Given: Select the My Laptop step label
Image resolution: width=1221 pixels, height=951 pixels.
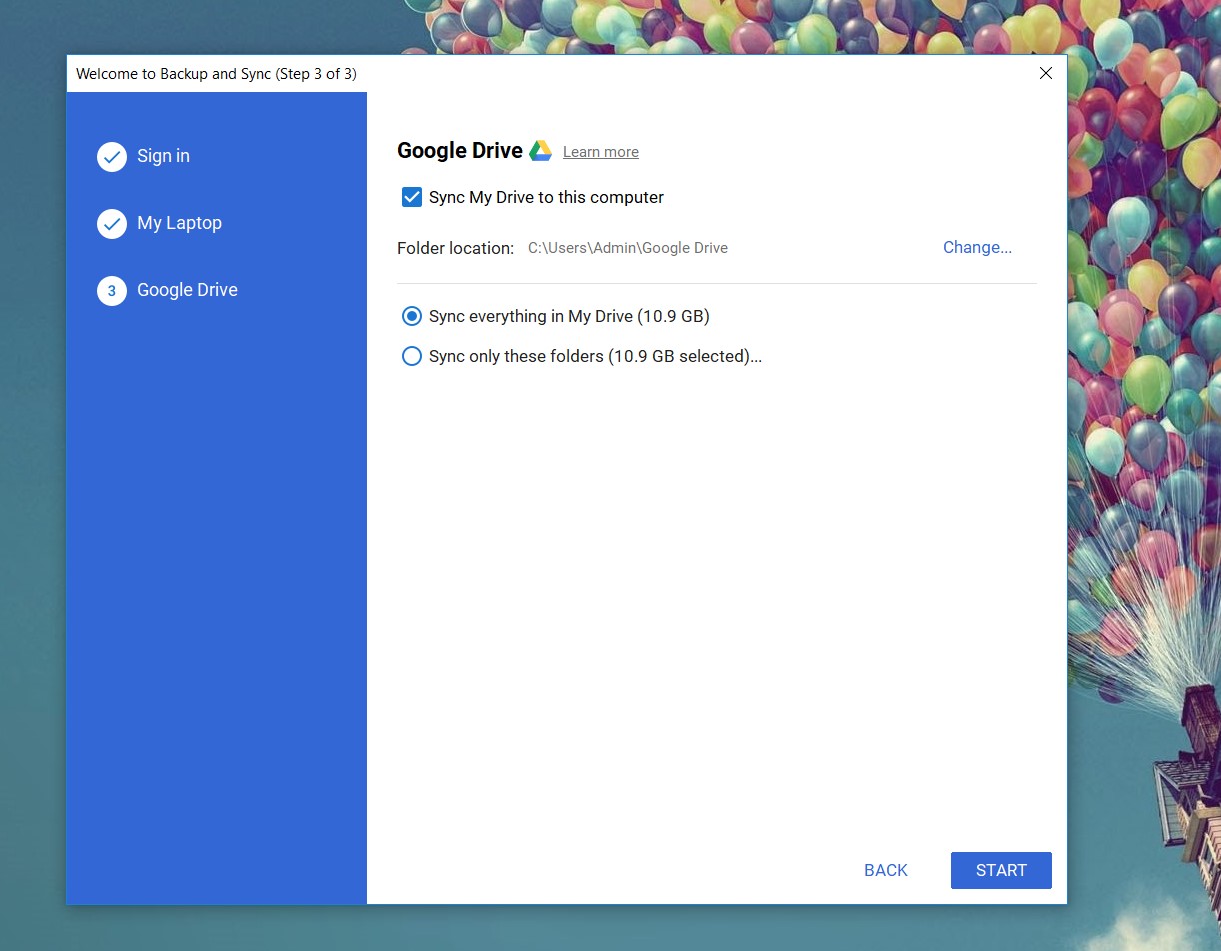Looking at the screenshot, I should pyautogui.click(x=180, y=223).
